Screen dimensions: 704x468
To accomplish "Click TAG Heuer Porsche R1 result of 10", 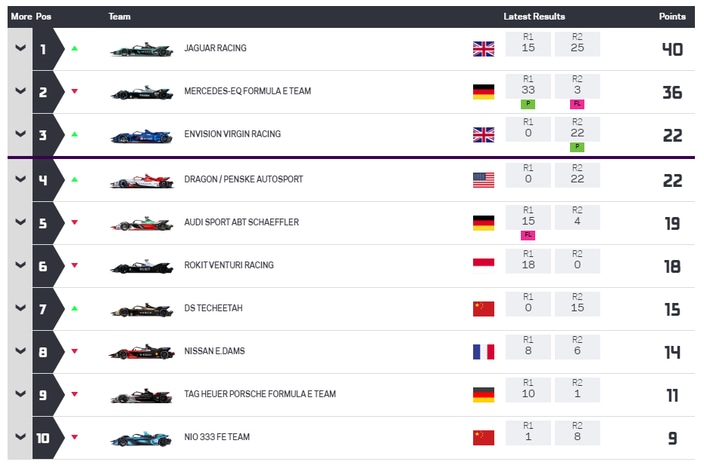I will click(x=528, y=390).
